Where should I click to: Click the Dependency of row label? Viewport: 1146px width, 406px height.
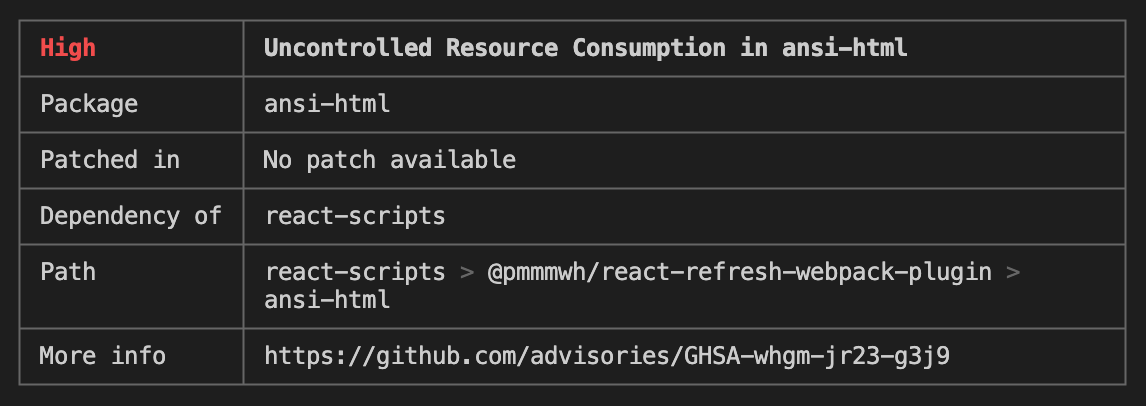pos(130,216)
